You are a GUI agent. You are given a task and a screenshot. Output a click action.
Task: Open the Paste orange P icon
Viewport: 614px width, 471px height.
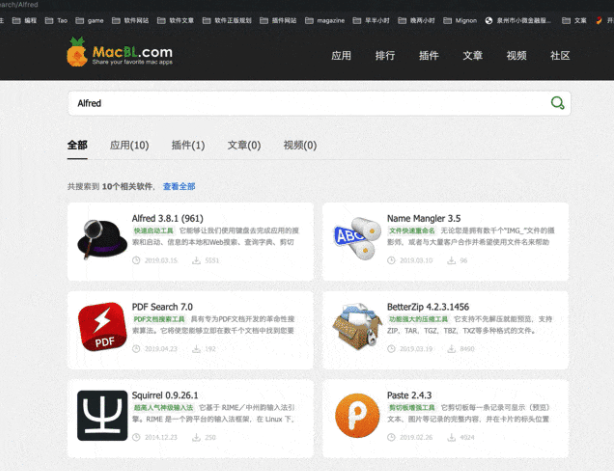coord(357,415)
